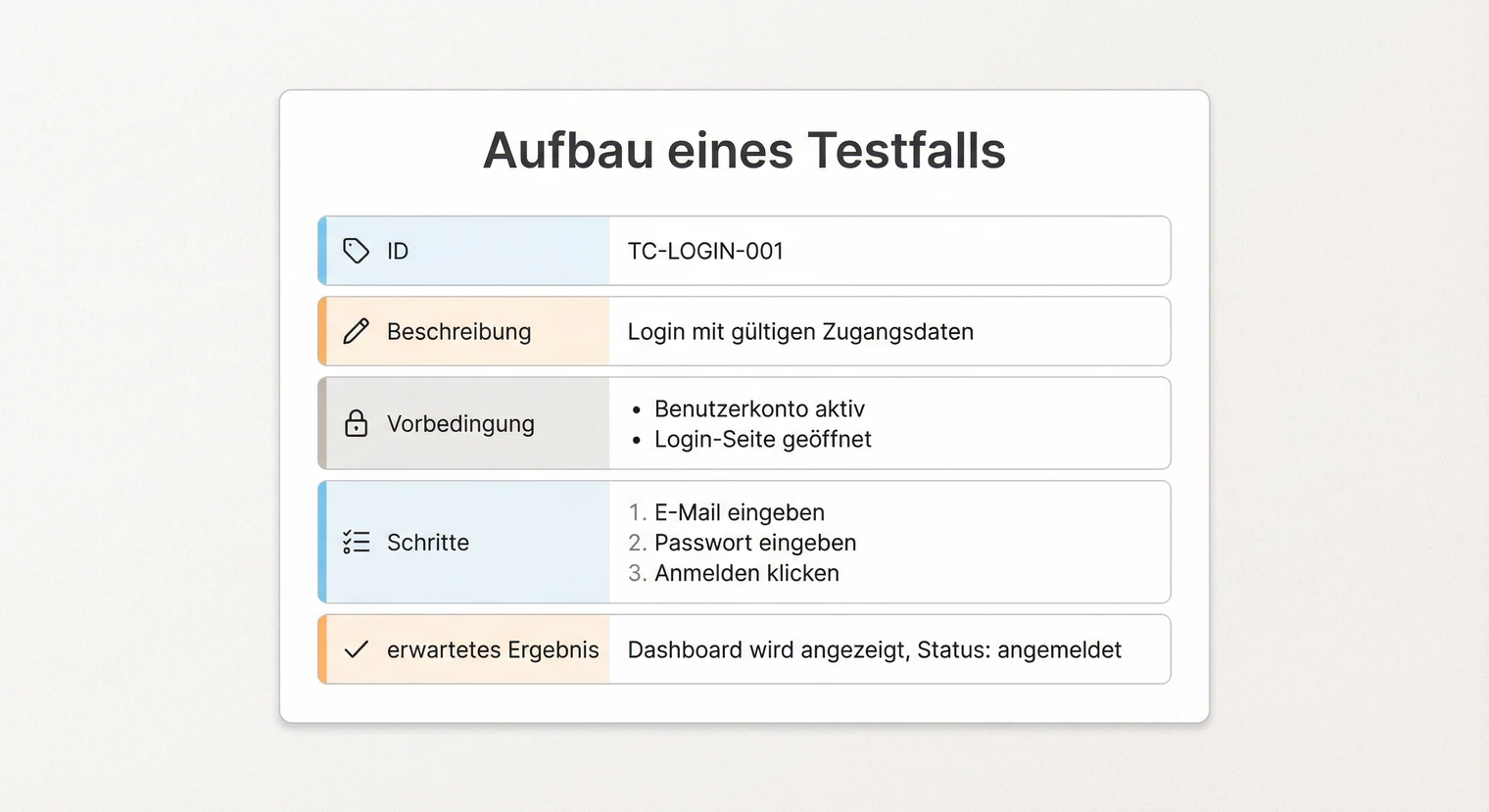Click the checklist icon next to Schritte
The height and width of the screenshot is (812, 1489).
[356, 542]
